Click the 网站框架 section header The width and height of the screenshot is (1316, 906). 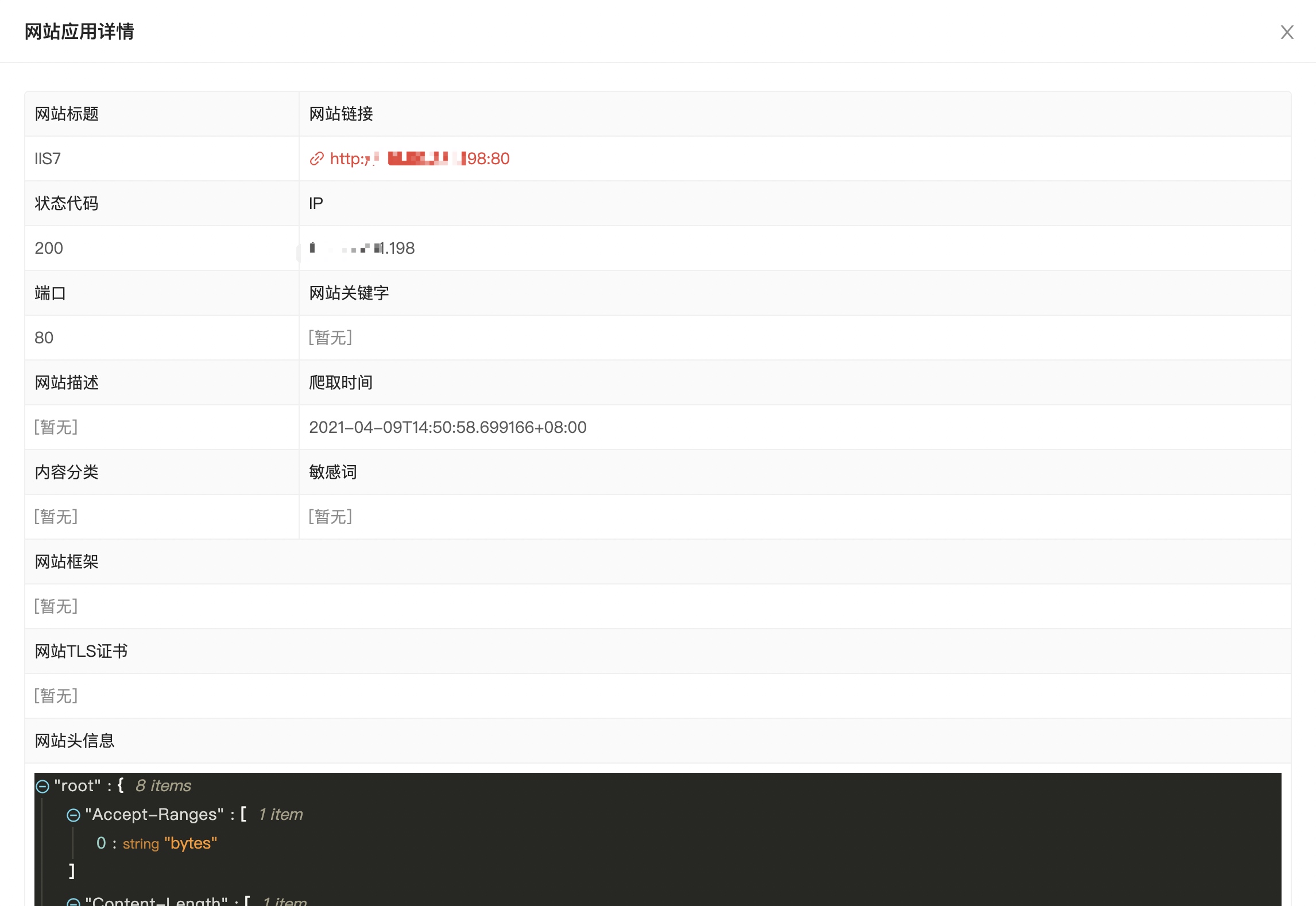(x=67, y=562)
